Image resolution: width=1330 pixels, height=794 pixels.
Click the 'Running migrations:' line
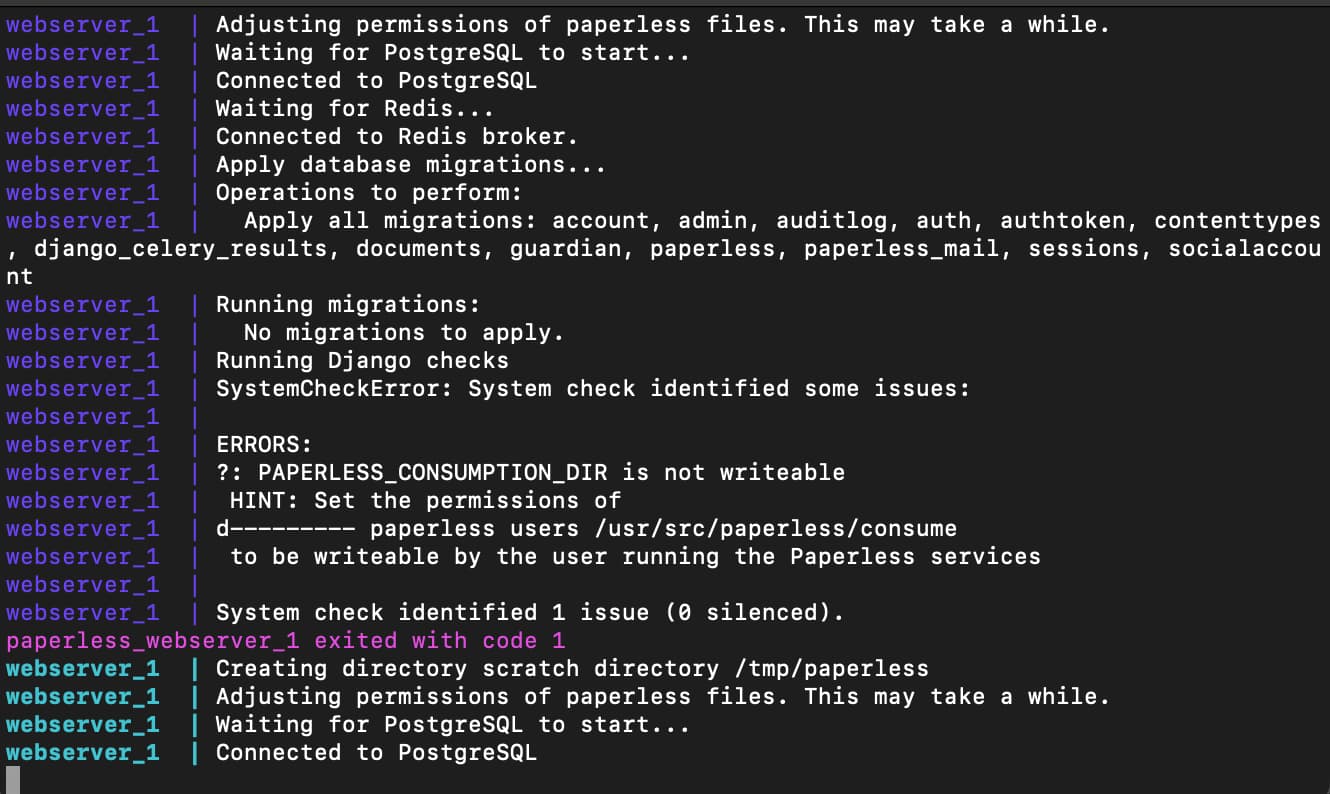coord(348,304)
